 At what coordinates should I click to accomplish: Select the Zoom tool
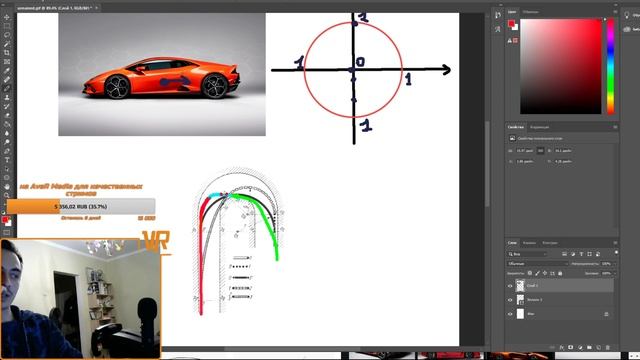pos(7,196)
